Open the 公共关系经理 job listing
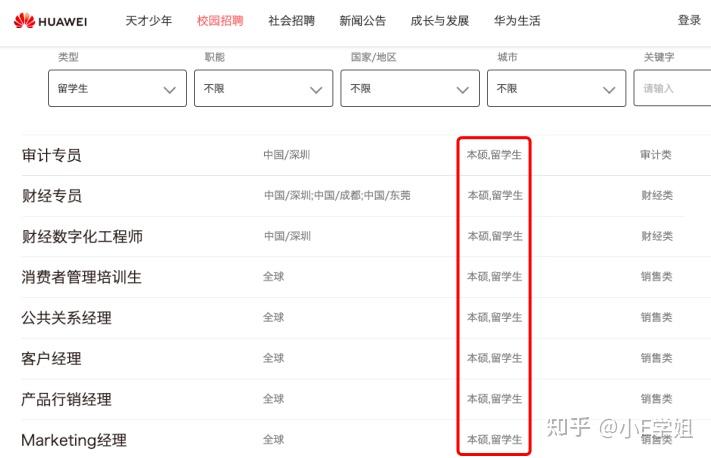711x458 pixels. coord(66,317)
